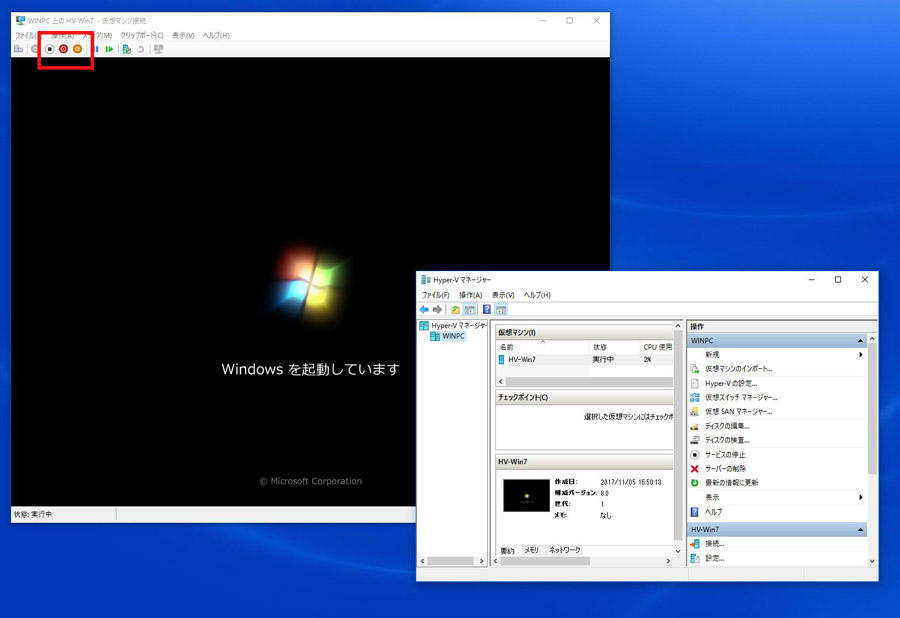The width and height of the screenshot is (900, 618).
Task: Click the orange Save state toolbar icon
Action: coord(77,49)
